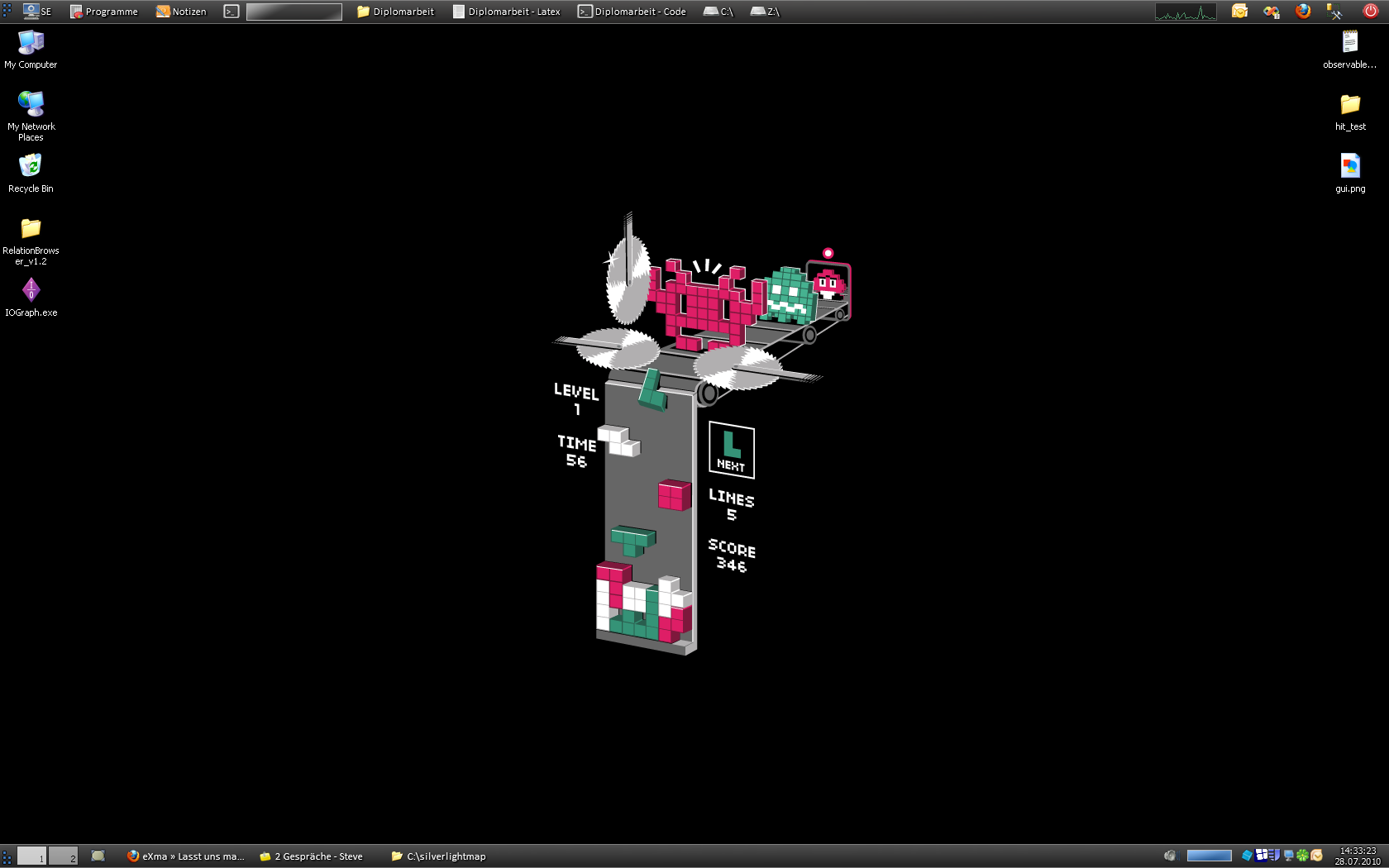Switch to eXma Firefox window task
Viewport: 1389px width, 868px height.
pos(186,856)
